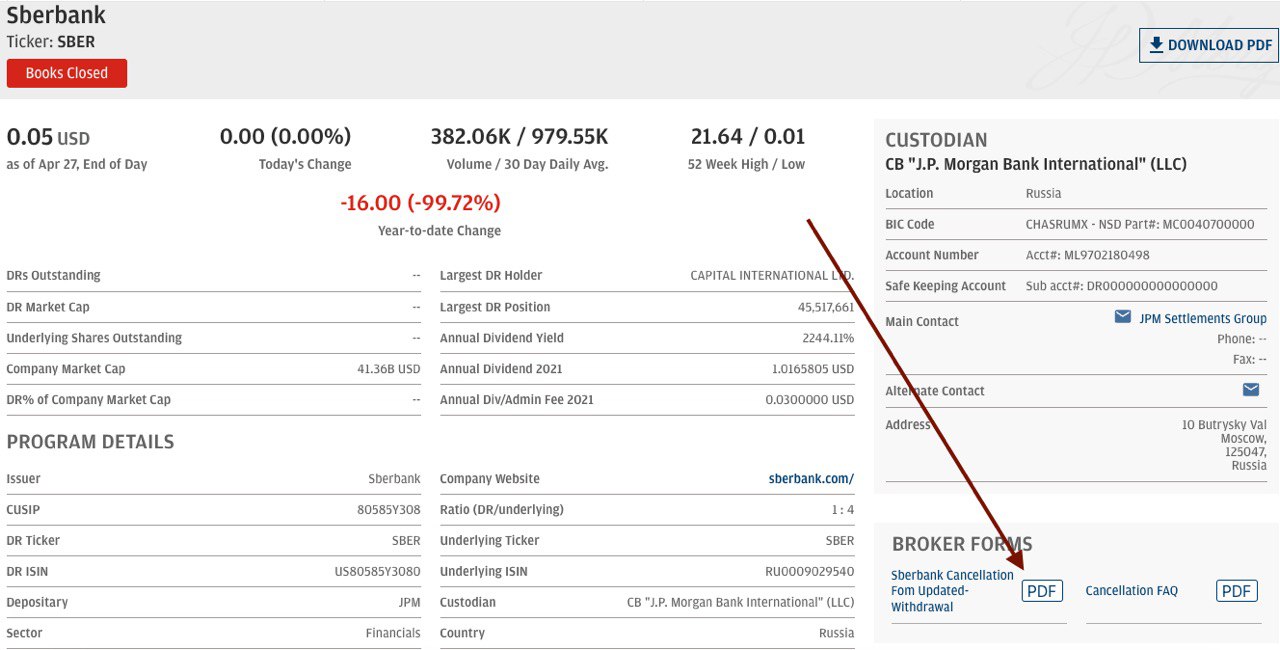Click the Sberbank page title heading
Image resolution: width=1280 pixels, height=650 pixels.
click(56, 16)
